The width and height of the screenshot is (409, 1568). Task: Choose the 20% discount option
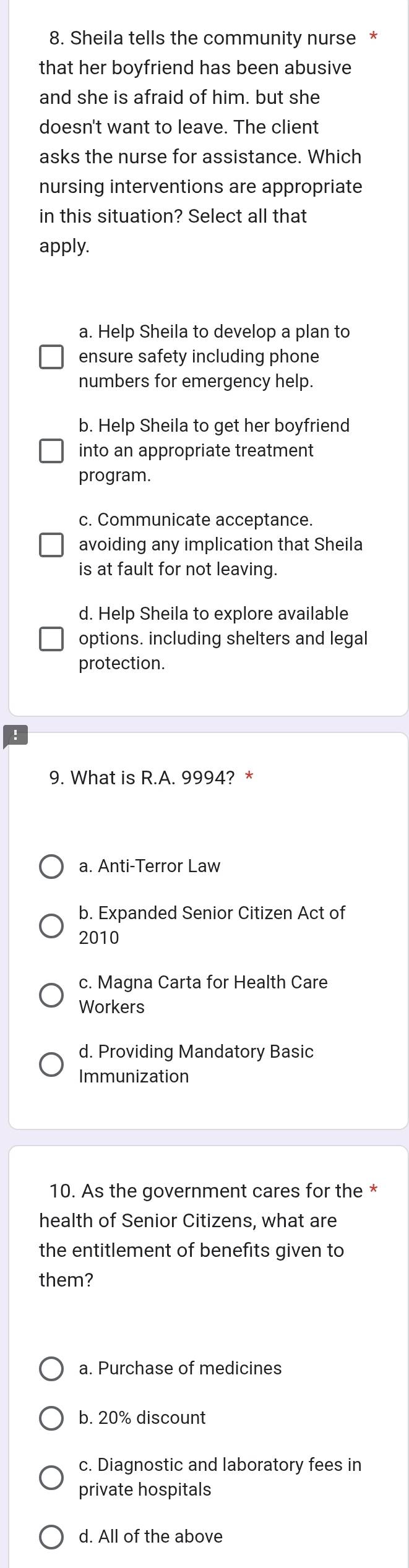[51, 1418]
